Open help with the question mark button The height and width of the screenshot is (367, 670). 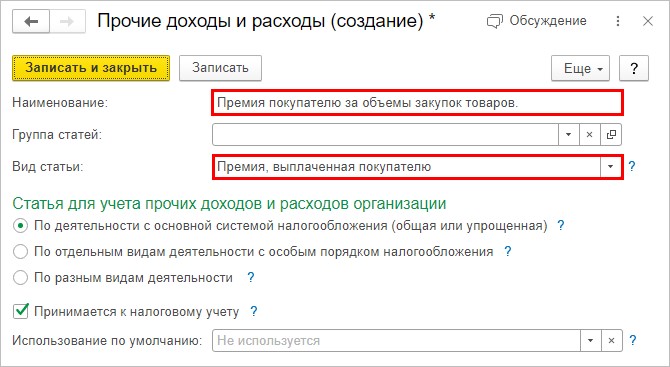click(x=634, y=68)
